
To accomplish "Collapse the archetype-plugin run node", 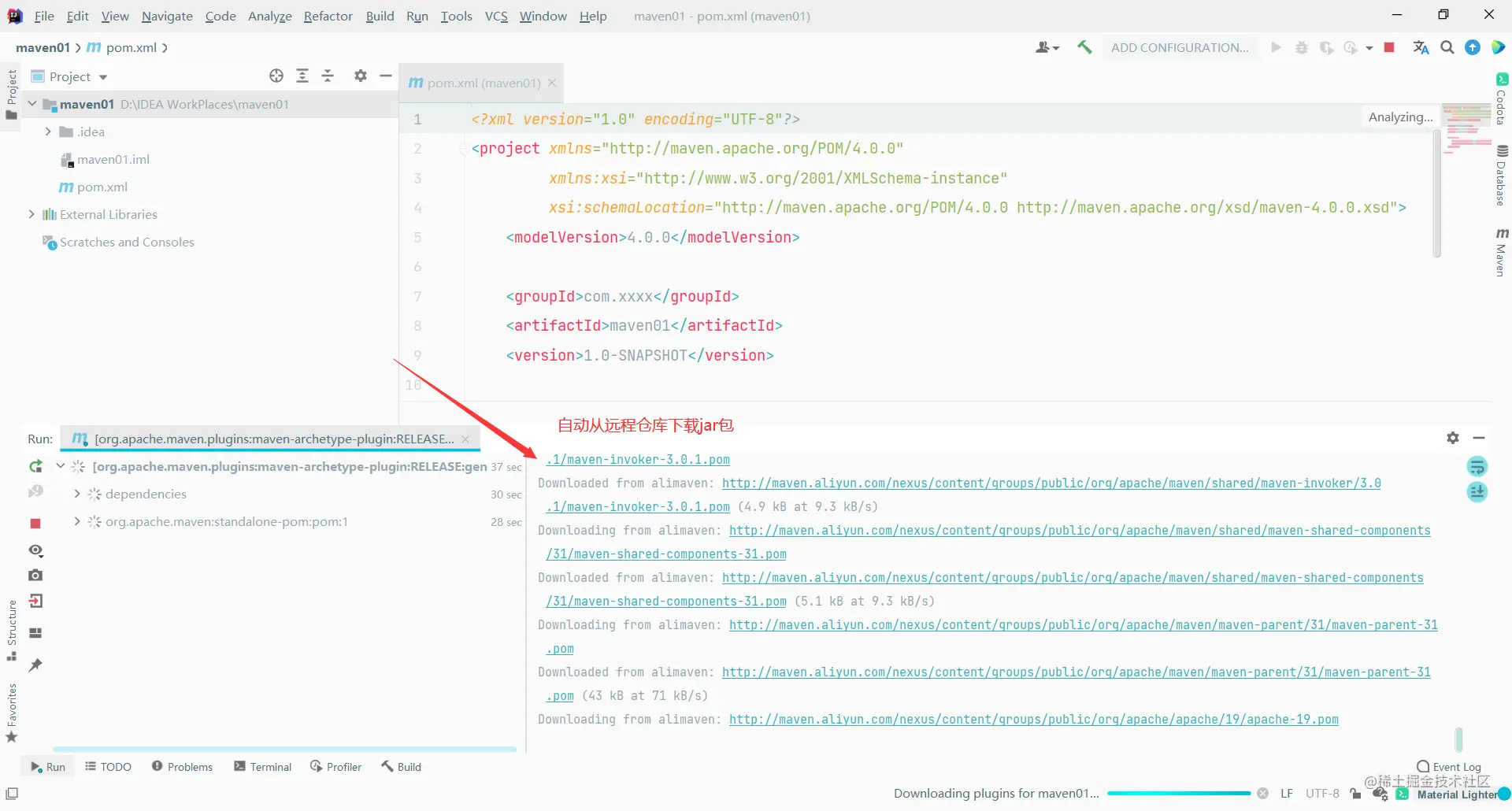I will [x=61, y=466].
